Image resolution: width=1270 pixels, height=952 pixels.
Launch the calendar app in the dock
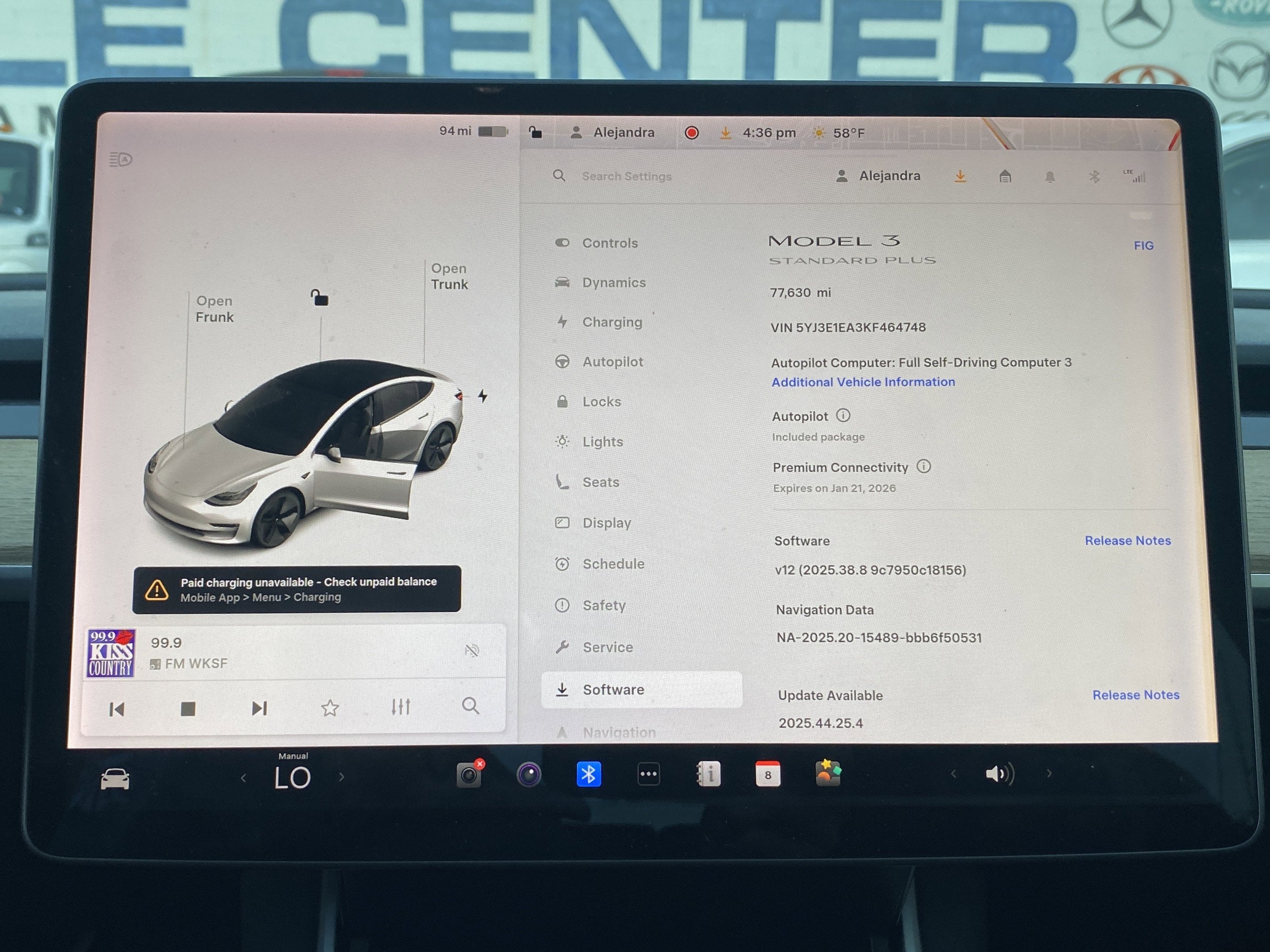(768, 774)
